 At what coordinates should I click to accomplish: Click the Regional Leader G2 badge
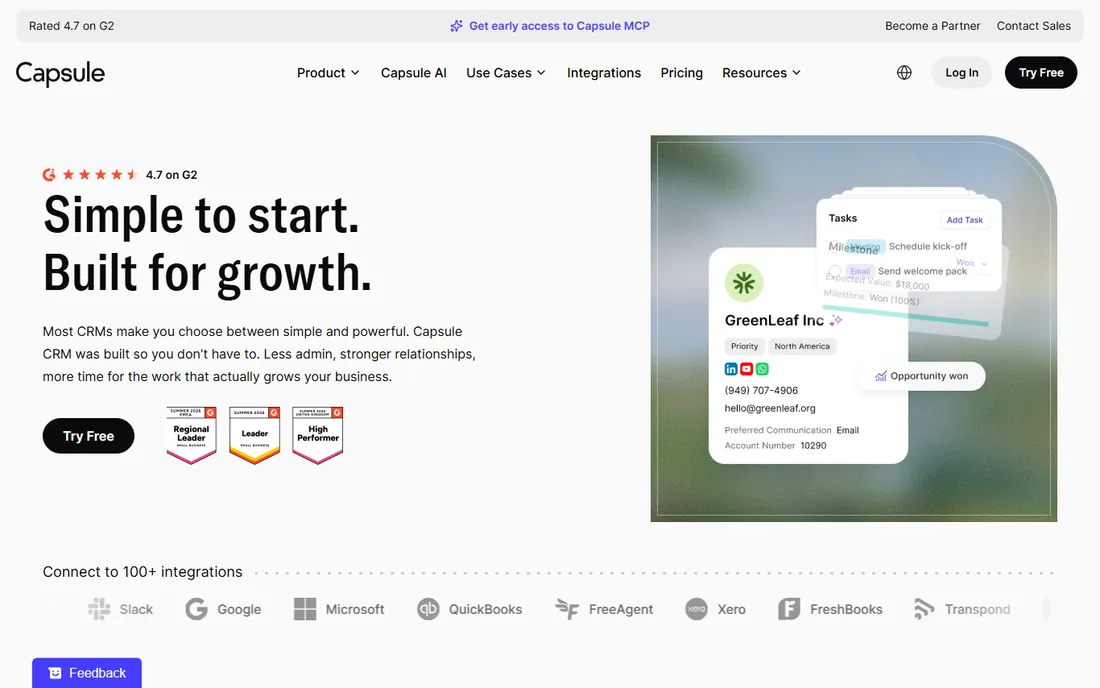pyautogui.click(x=192, y=435)
